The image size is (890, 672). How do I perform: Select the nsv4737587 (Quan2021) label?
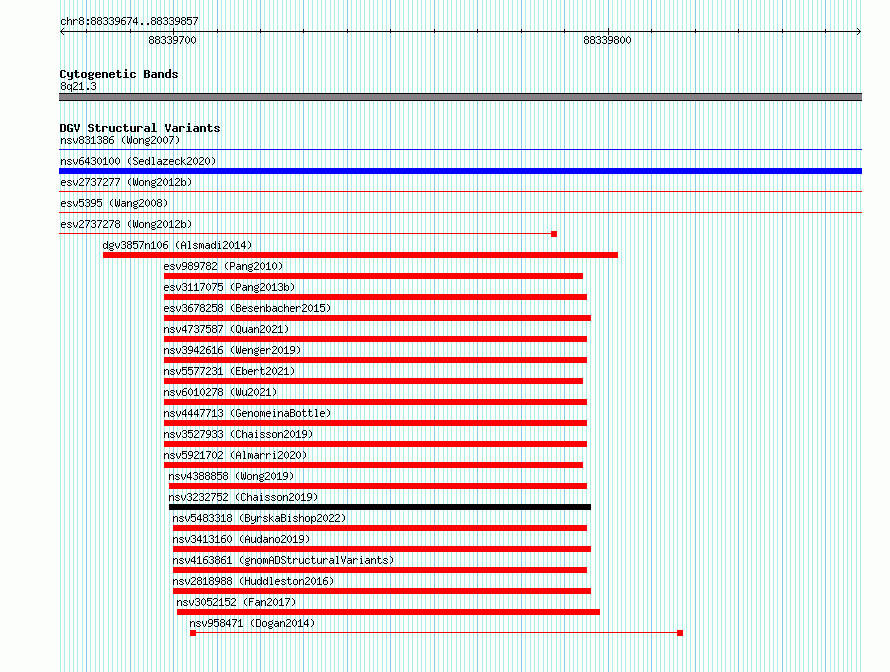tap(226, 329)
